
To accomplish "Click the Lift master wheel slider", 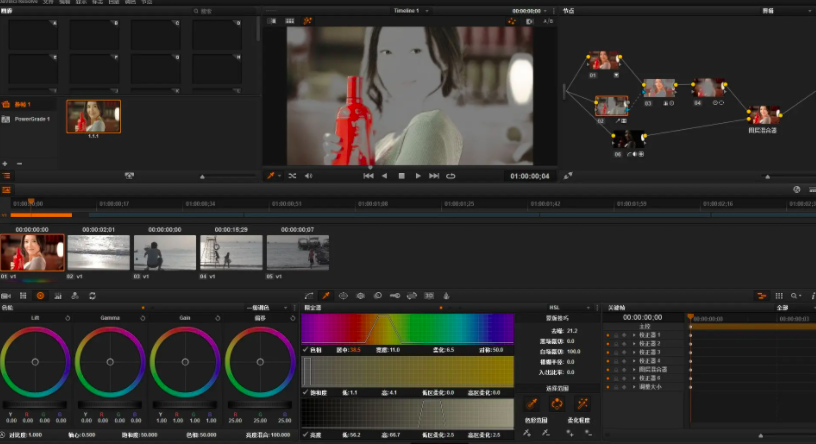I will [35, 404].
